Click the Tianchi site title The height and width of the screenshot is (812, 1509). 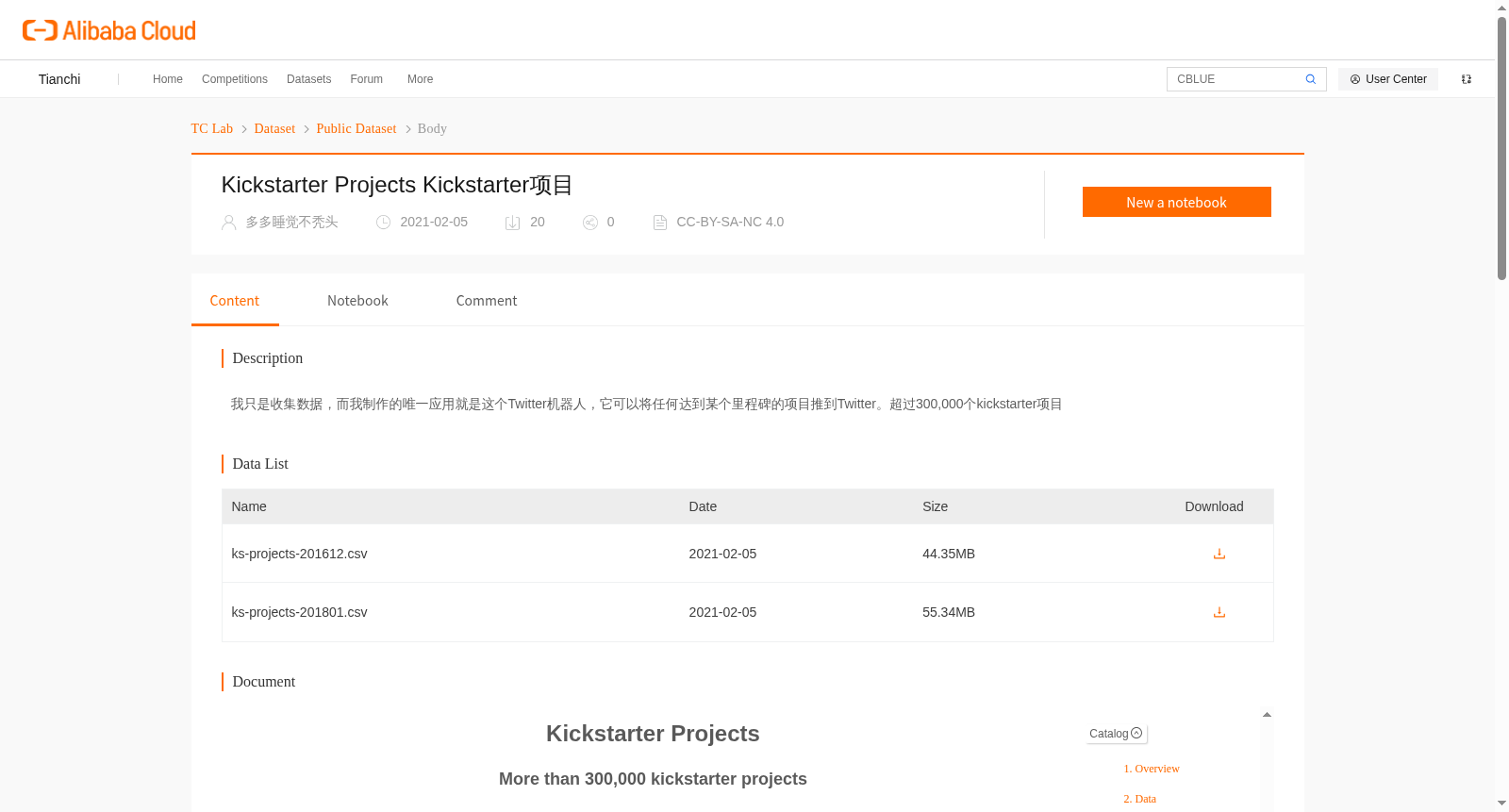[x=59, y=79]
